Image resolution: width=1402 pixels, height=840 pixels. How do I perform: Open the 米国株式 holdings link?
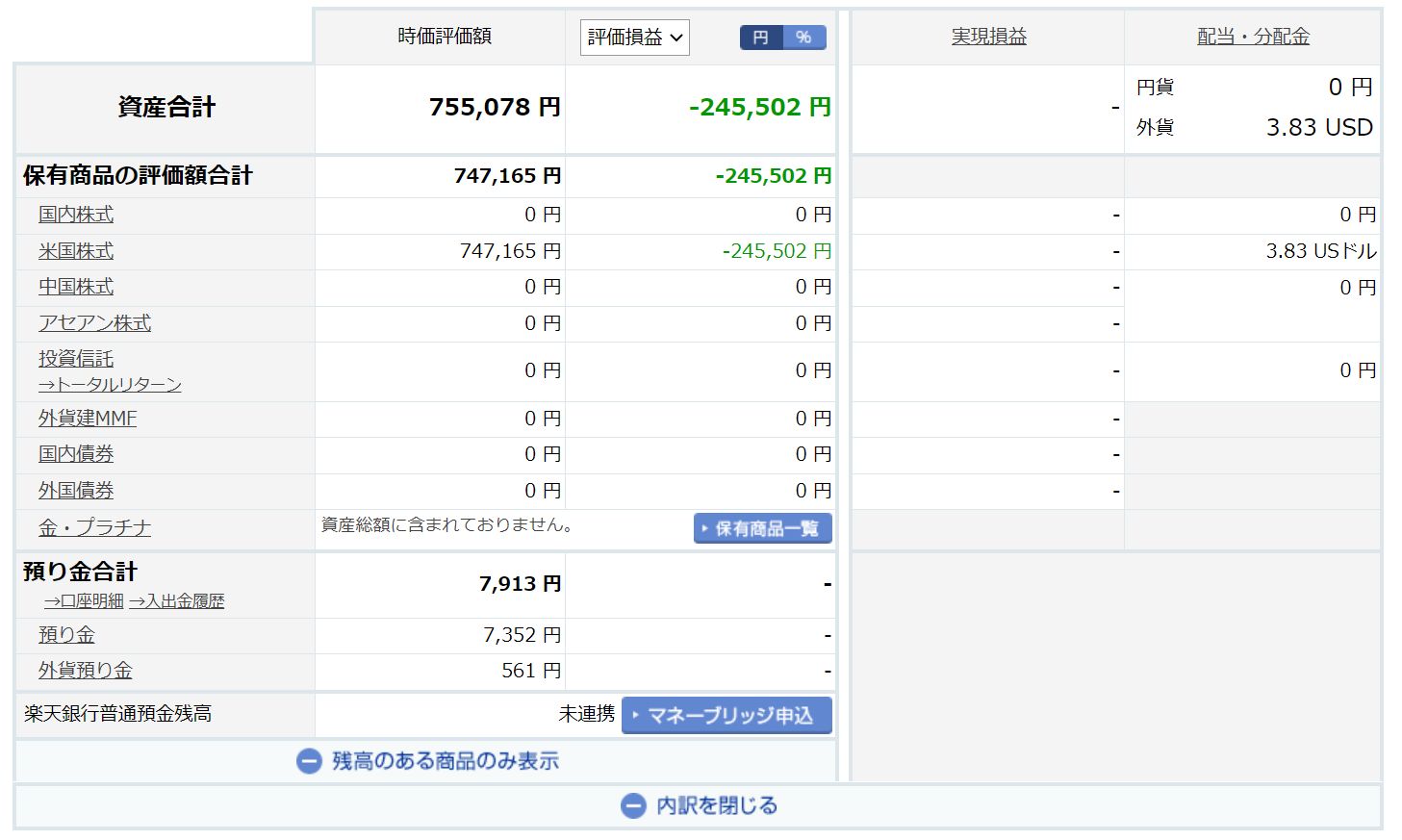click(76, 251)
